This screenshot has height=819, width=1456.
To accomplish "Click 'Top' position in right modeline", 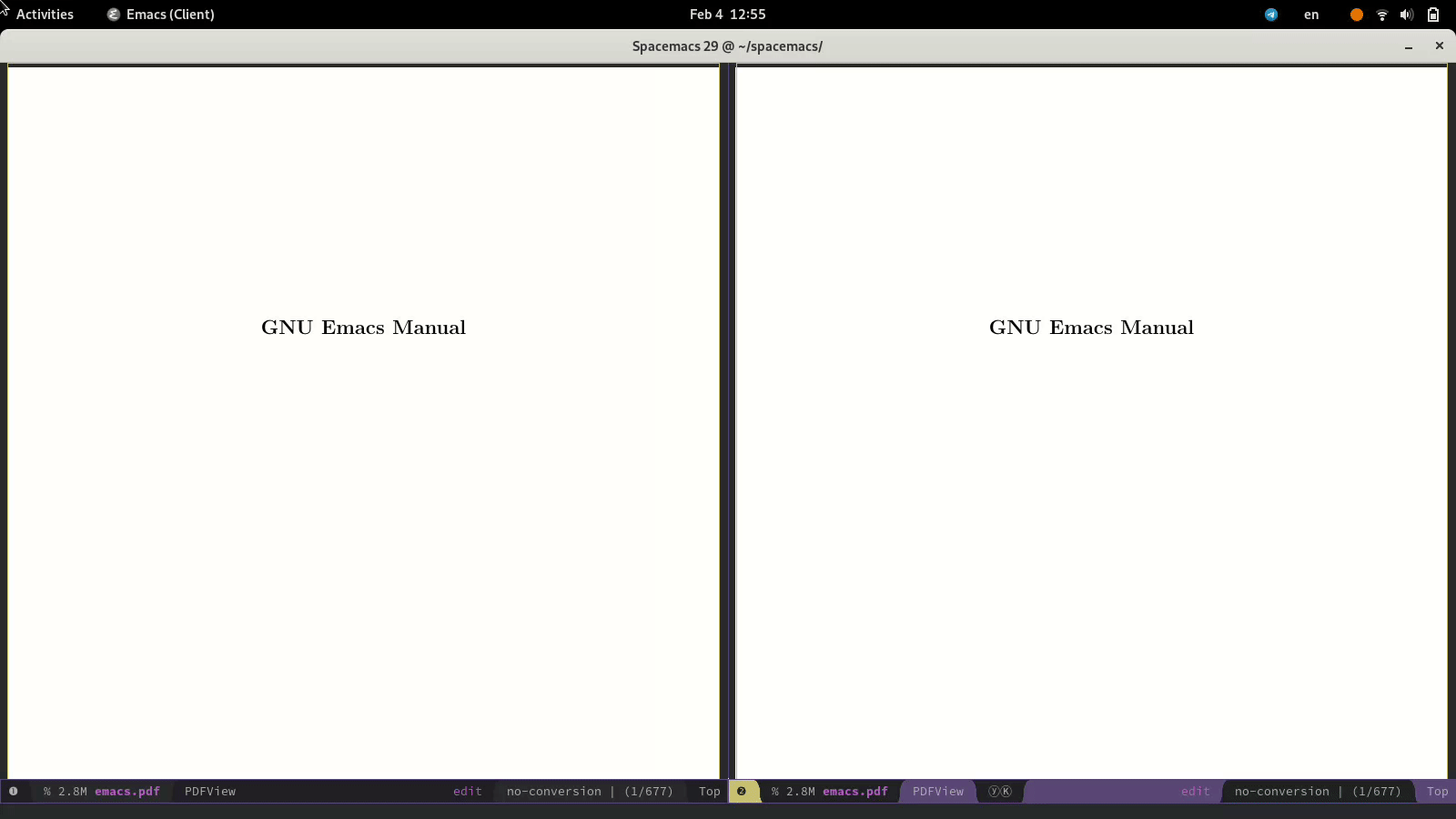I will pos(1438,792).
